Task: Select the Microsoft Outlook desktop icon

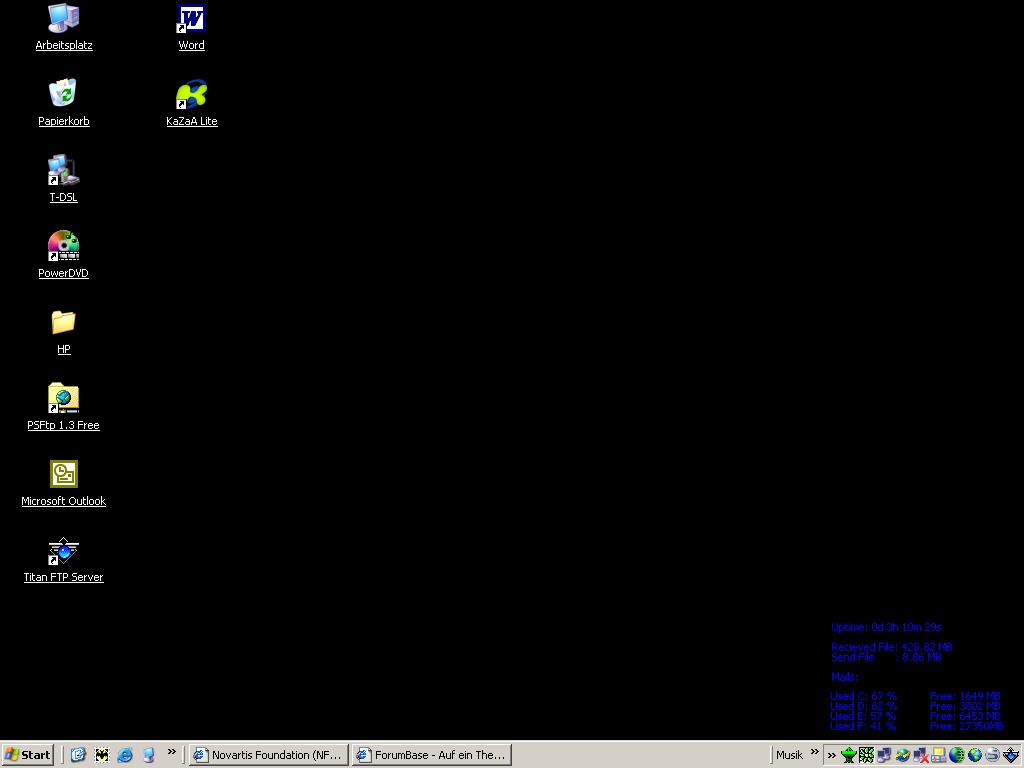Action: [x=63, y=484]
